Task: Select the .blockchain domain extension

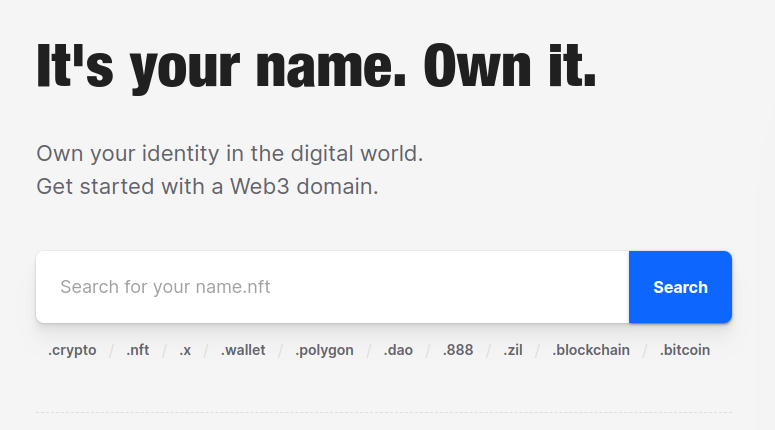Action: [591, 350]
